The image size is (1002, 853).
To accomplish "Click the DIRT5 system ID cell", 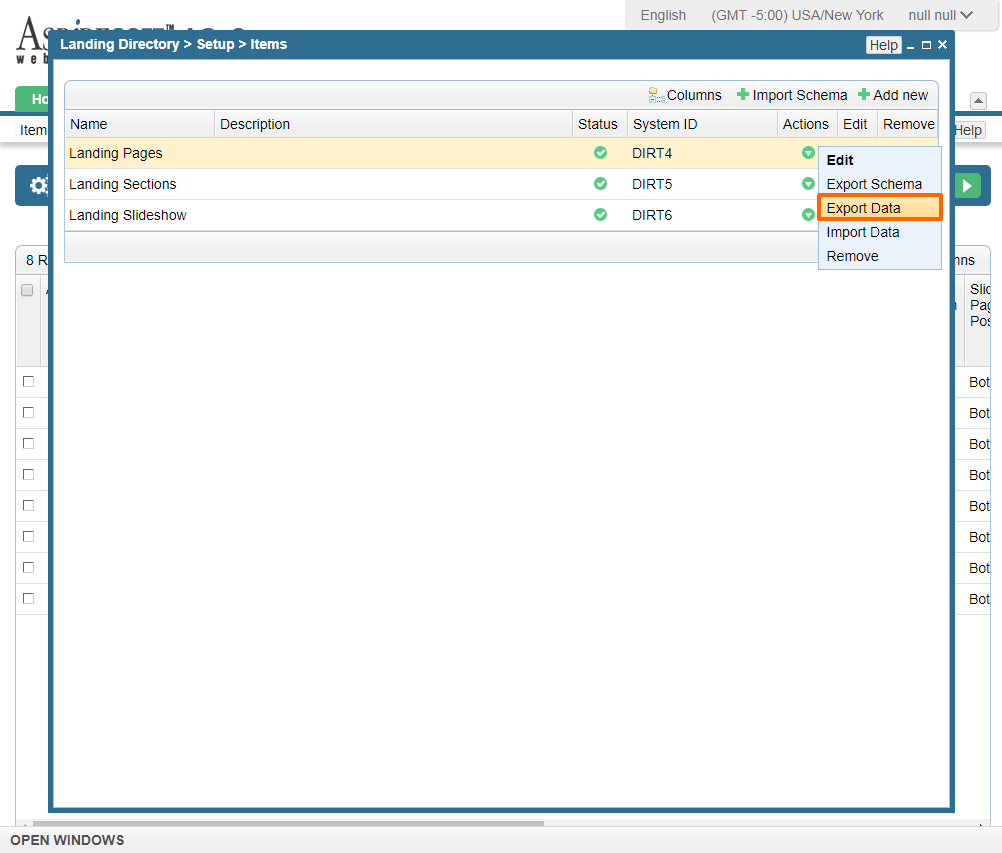I will (652, 184).
